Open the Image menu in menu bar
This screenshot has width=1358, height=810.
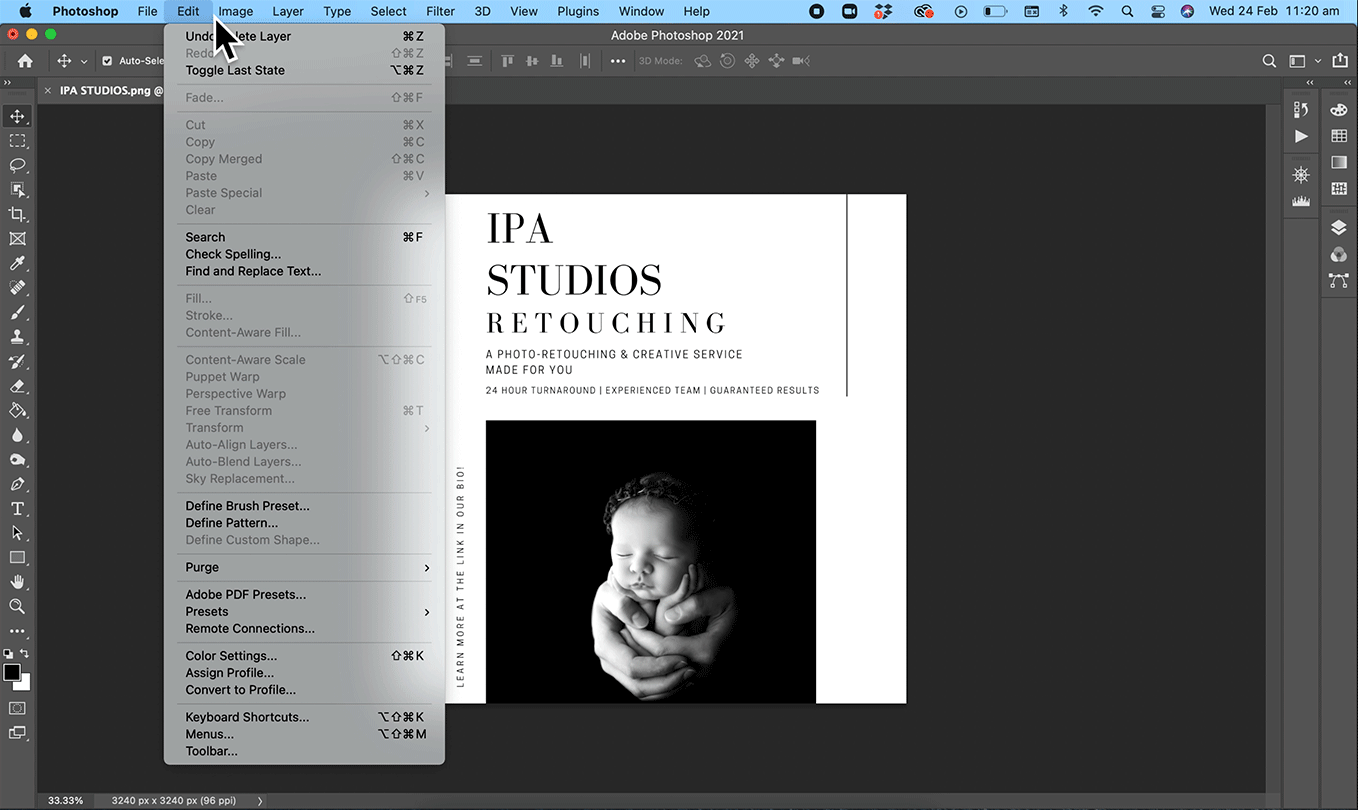236,11
